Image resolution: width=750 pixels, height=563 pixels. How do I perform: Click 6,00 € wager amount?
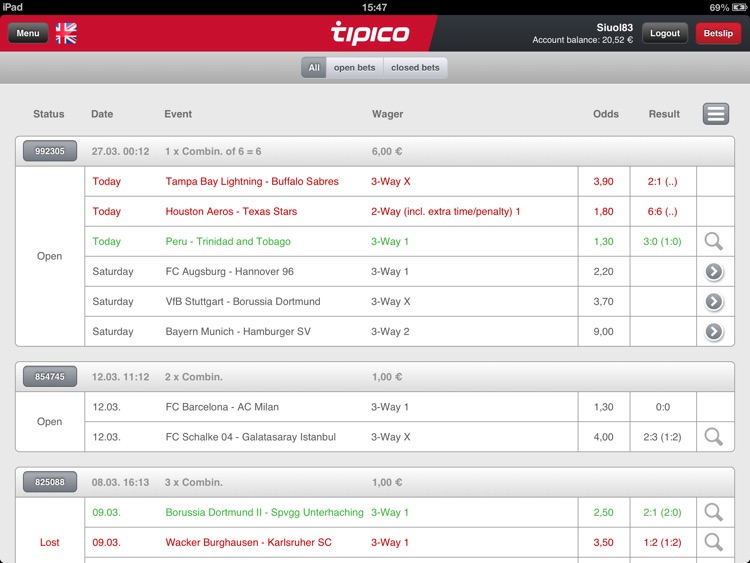[x=387, y=151]
